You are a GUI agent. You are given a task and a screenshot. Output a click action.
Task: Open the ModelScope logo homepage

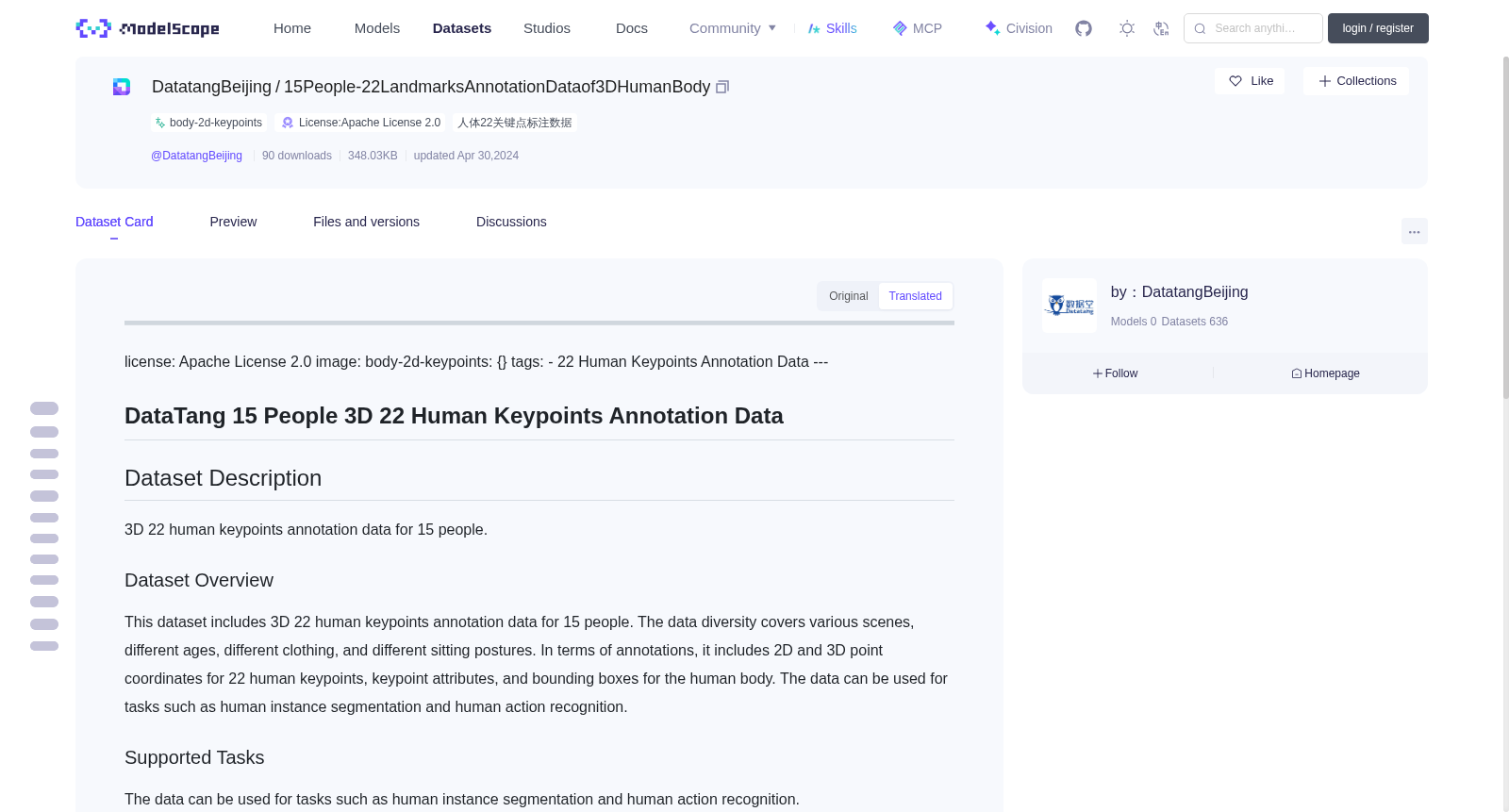click(x=148, y=28)
